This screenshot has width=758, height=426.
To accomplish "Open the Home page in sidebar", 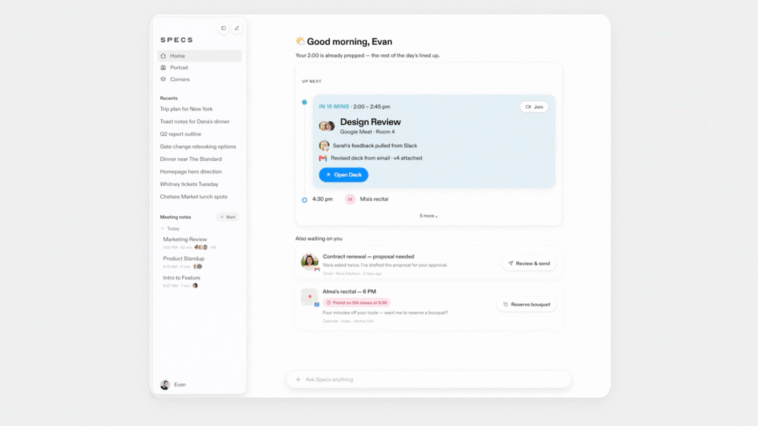I will pyautogui.click(x=199, y=56).
